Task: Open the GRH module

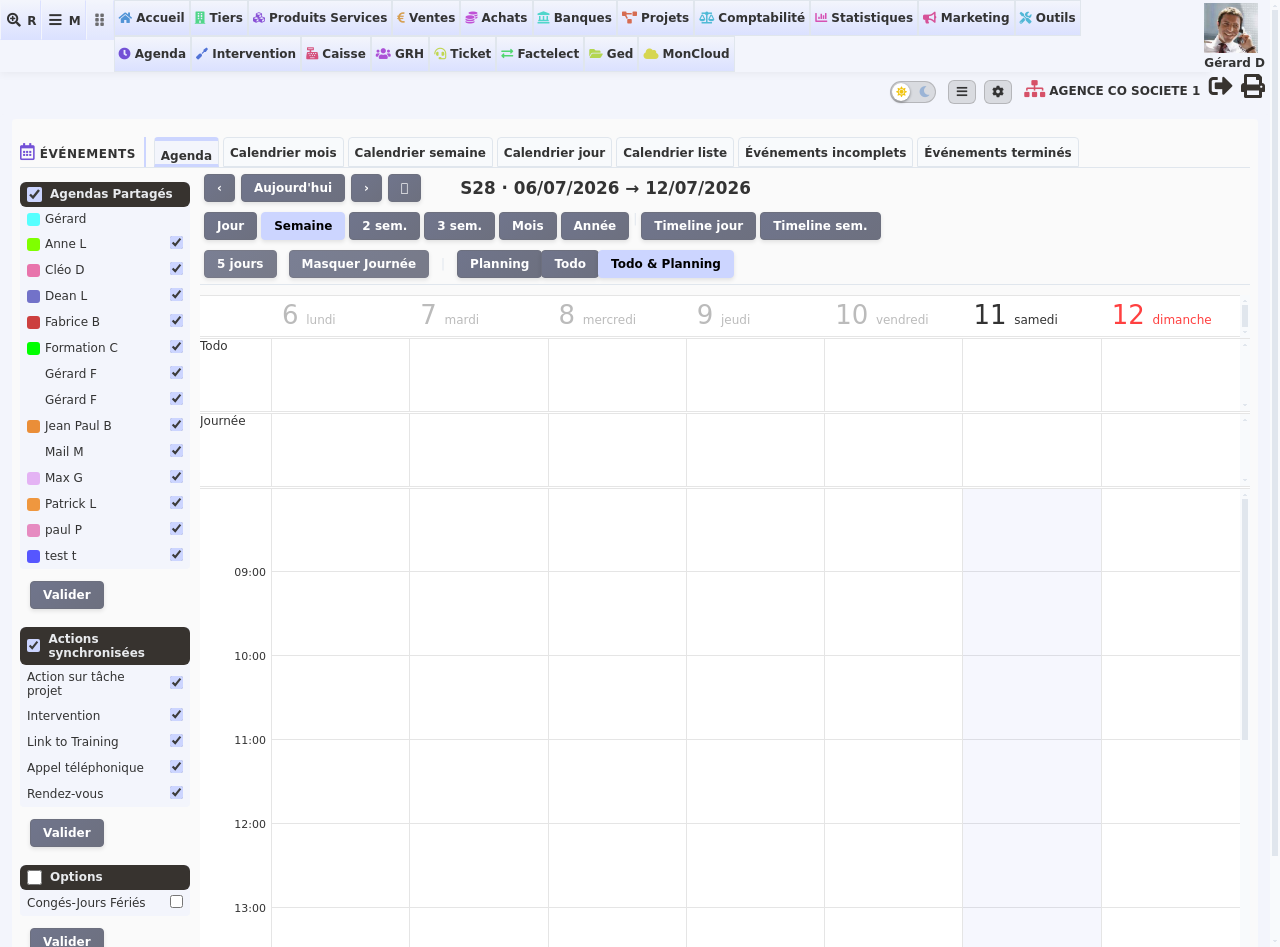Action: (x=400, y=54)
